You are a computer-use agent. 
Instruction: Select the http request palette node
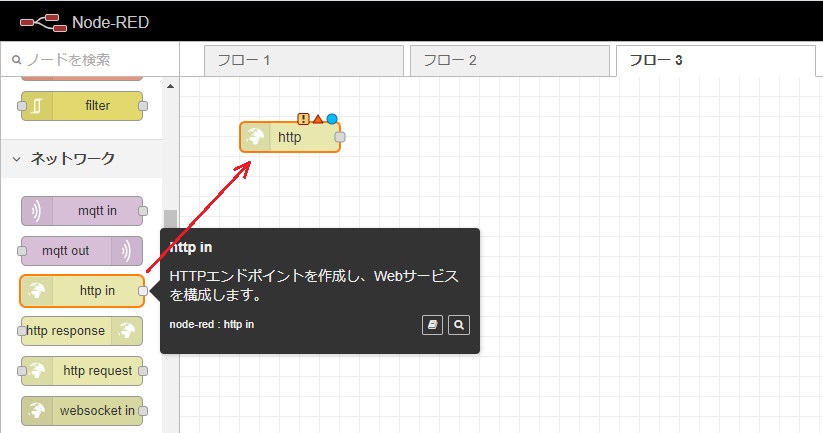[x=82, y=370]
